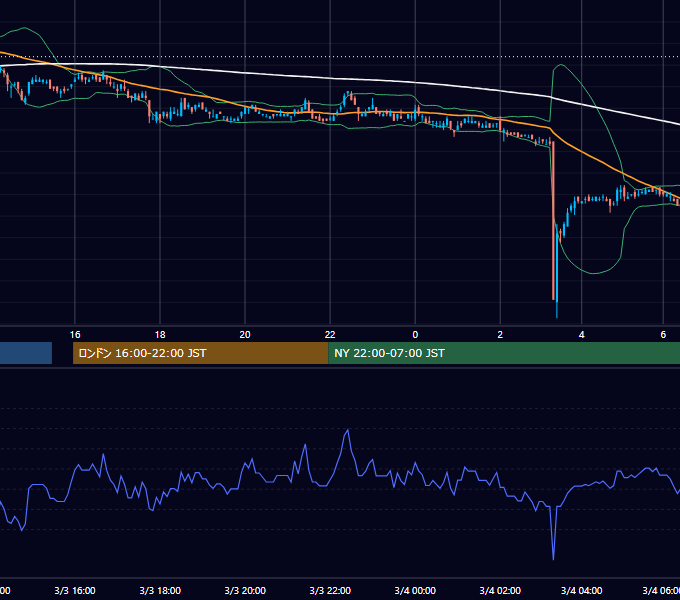Viewport: 680px width, 600px height.
Task: Click the 16 hour label on price chart axis
Action: (75, 335)
